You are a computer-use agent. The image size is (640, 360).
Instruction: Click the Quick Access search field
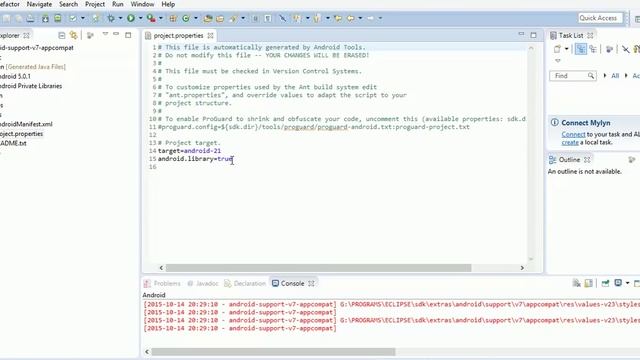coord(600,18)
